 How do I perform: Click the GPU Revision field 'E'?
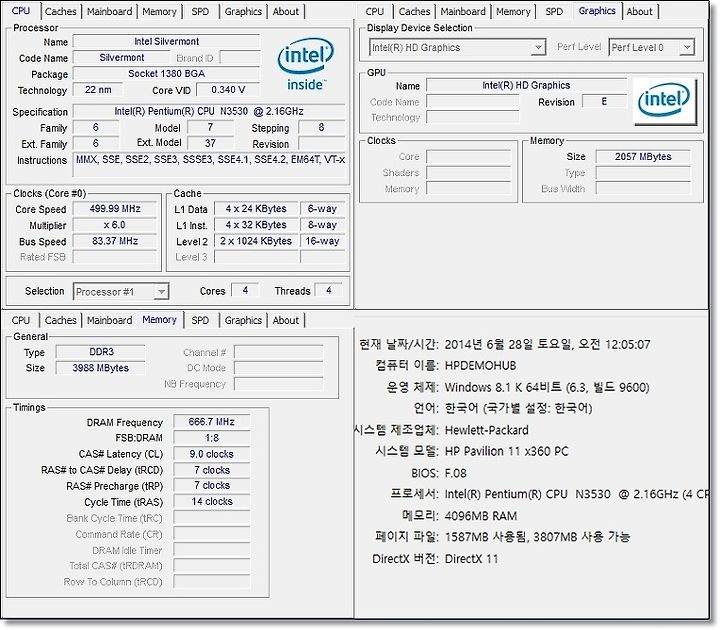[x=604, y=101]
